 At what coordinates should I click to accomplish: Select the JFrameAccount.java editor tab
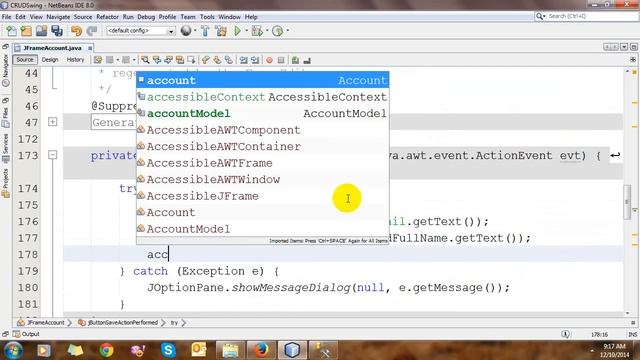52,48
